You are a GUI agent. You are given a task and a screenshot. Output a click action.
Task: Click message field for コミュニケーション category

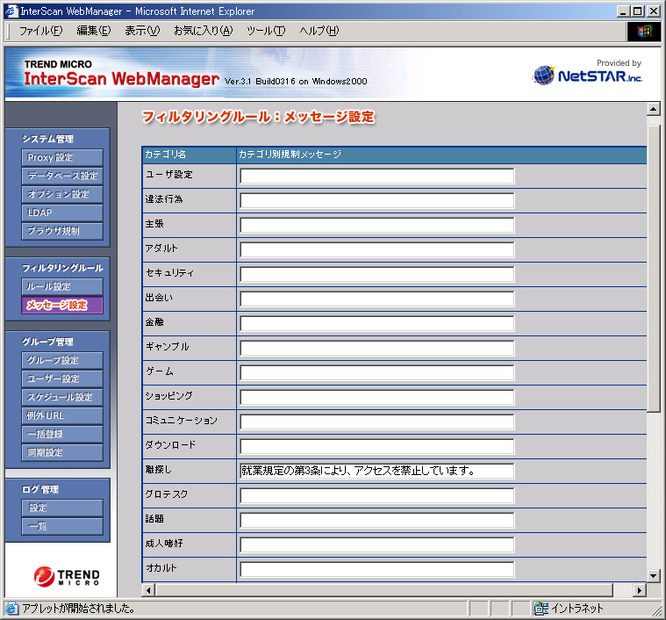click(377, 422)
